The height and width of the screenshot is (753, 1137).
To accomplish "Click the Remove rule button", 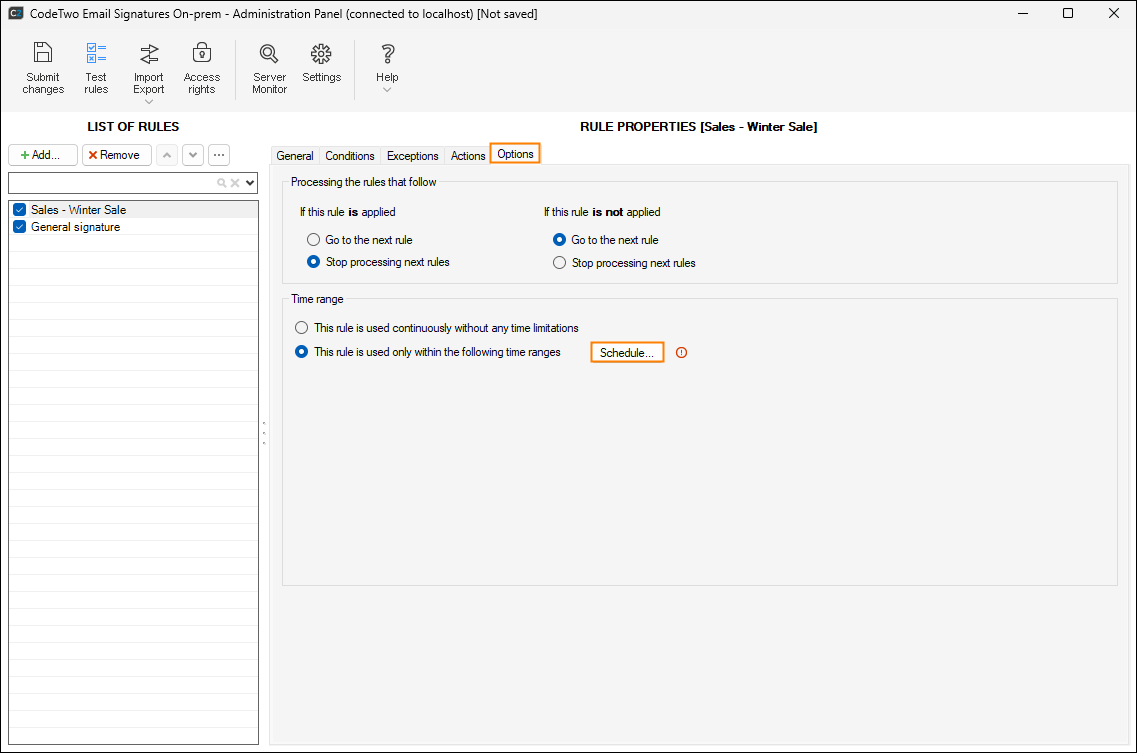I will tap(117, 155).
